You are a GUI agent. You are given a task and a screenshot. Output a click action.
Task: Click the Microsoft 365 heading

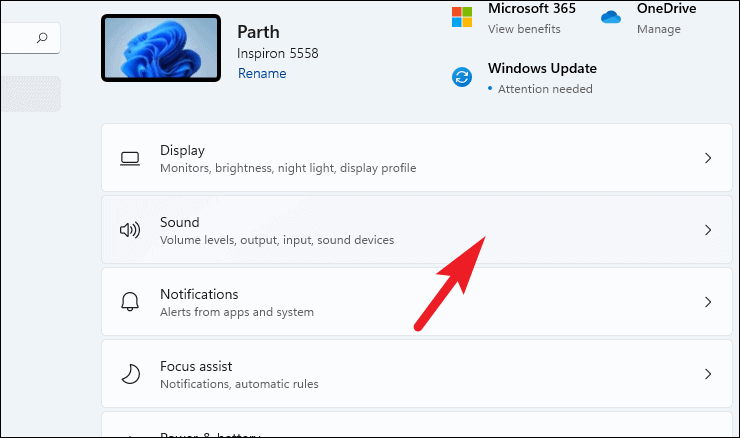532,8
